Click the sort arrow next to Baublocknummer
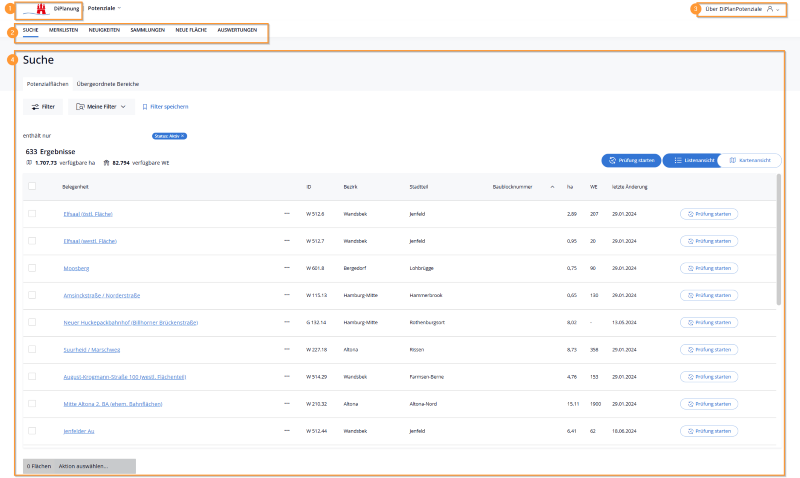This screenshot has width=800, height=478. [552, 186]
